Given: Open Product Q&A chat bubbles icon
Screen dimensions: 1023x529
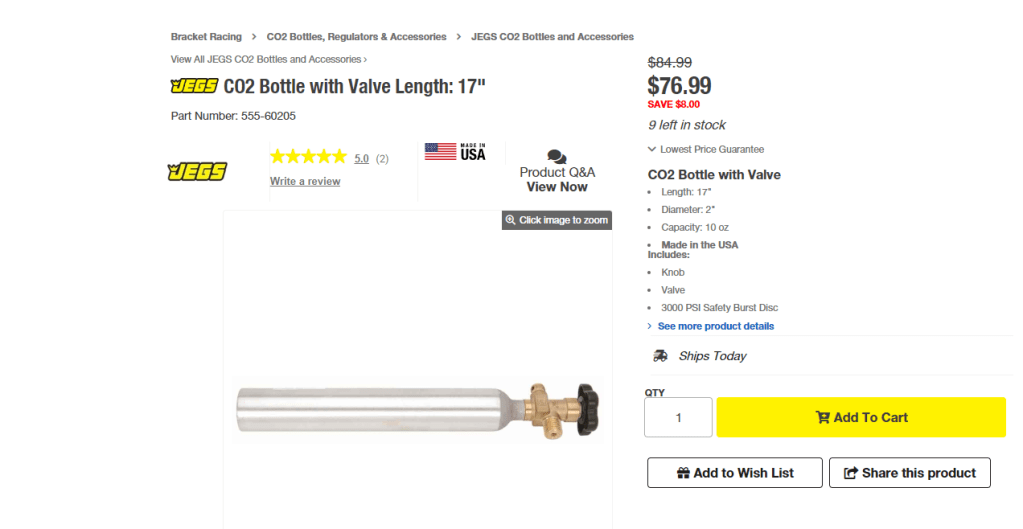Looking at the screenshot, I should pos(557,157).
